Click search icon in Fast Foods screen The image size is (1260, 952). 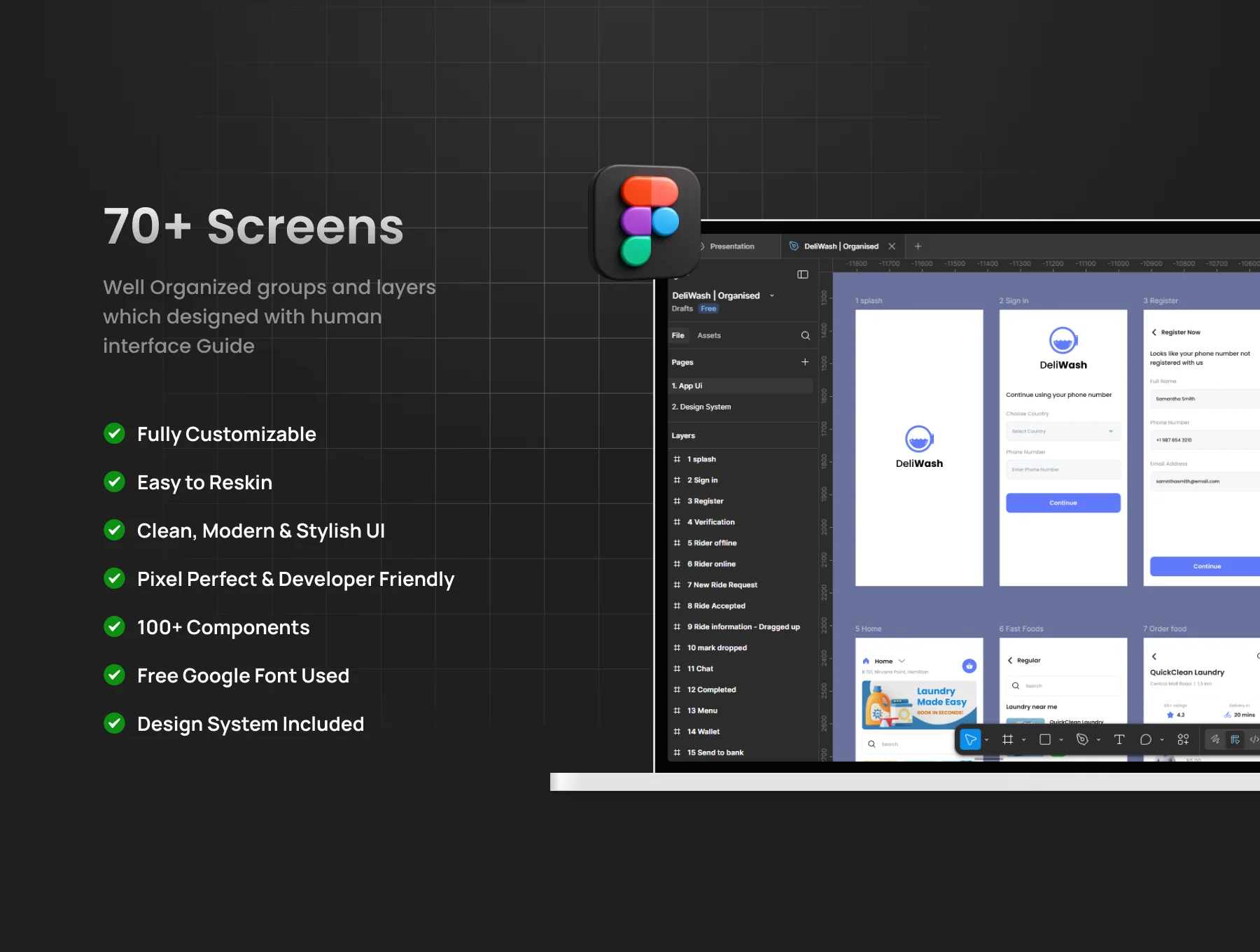pos(1016,686)
